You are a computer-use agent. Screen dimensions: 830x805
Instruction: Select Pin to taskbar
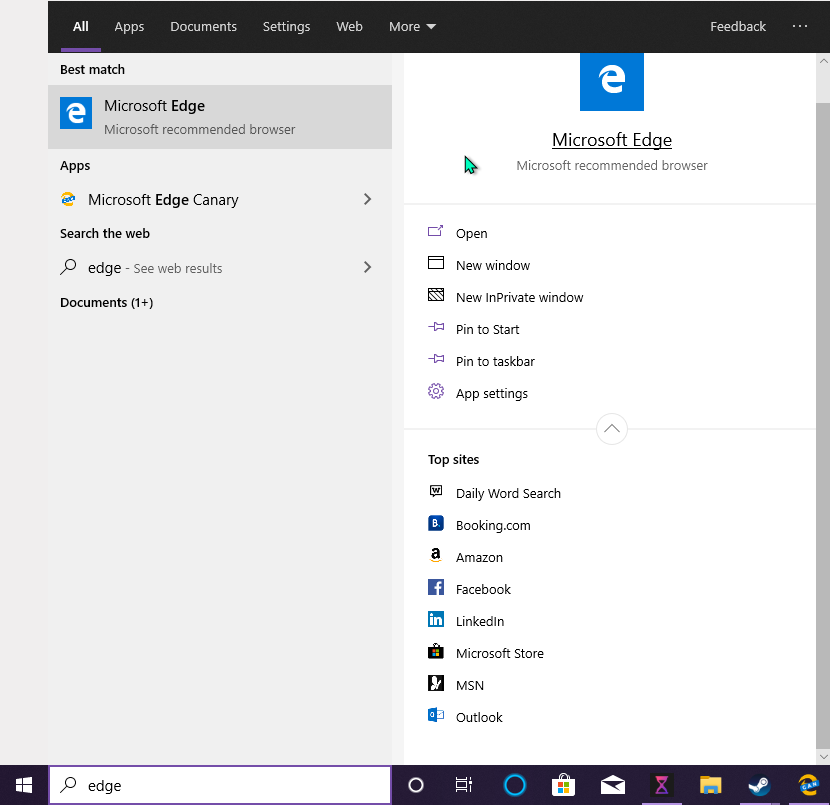[495, 361]
